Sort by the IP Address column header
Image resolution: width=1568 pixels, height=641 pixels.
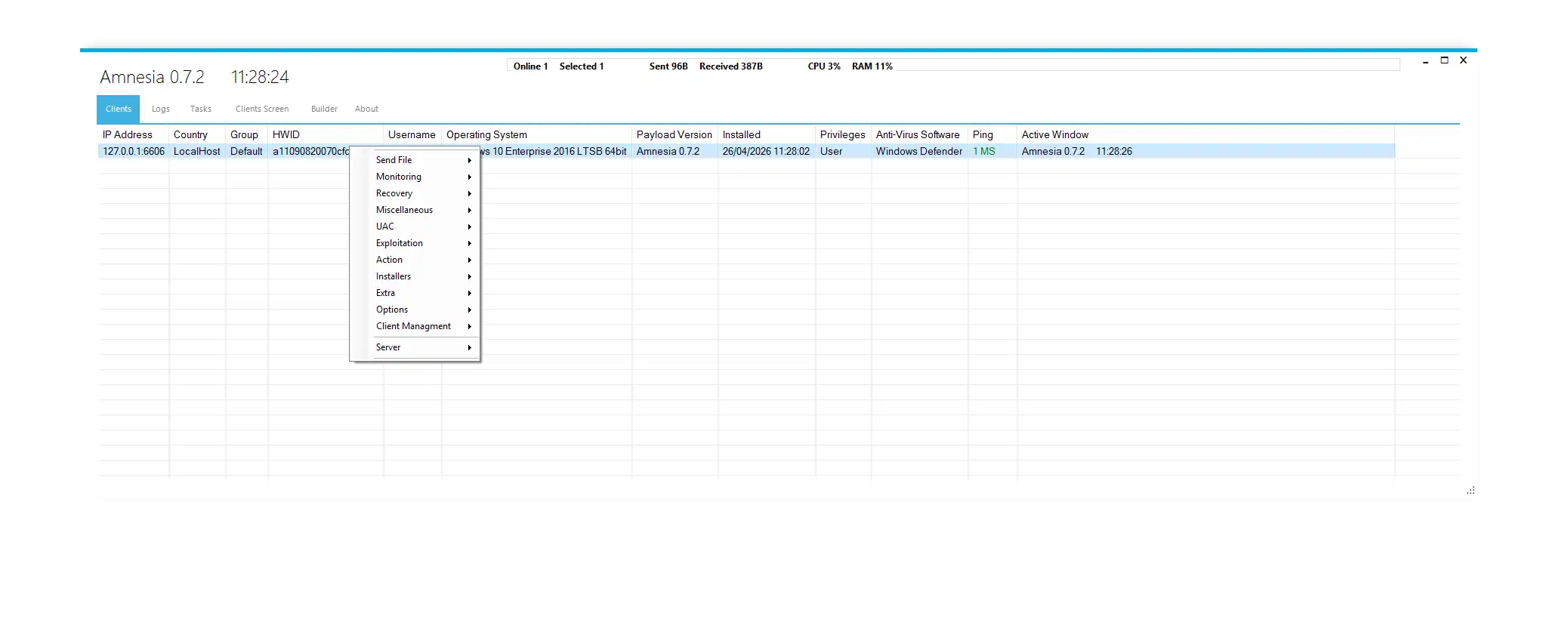pos(128,134)
